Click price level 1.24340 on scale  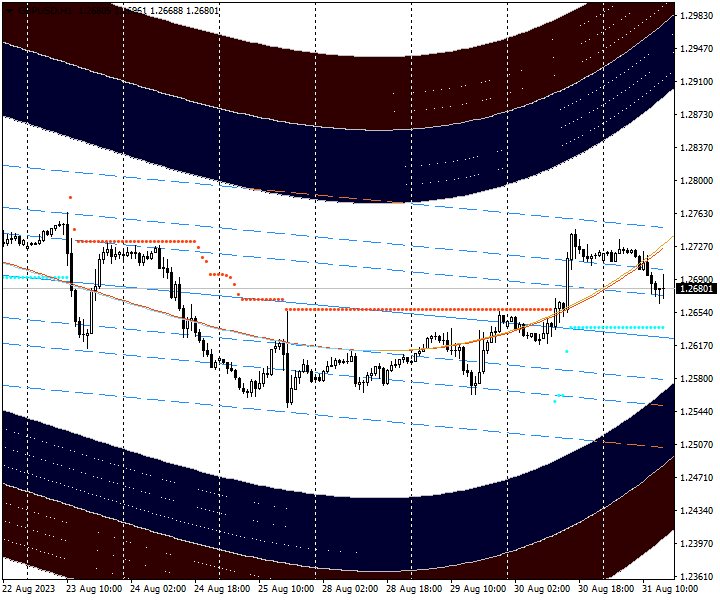click(x=697, y=510)
